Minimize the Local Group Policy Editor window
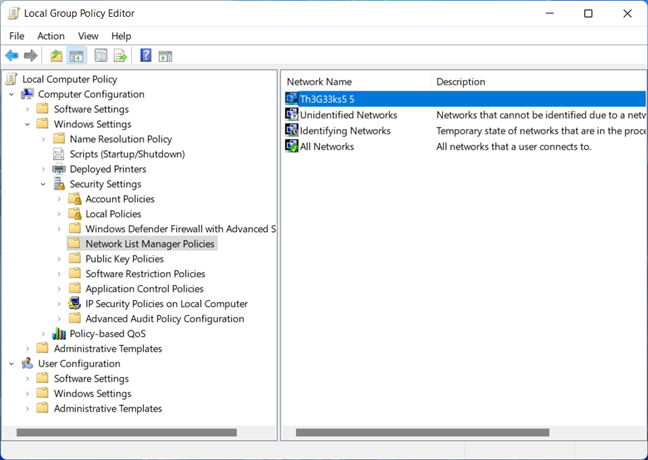Viewport: 648px width, 460px height. [550, 13]
